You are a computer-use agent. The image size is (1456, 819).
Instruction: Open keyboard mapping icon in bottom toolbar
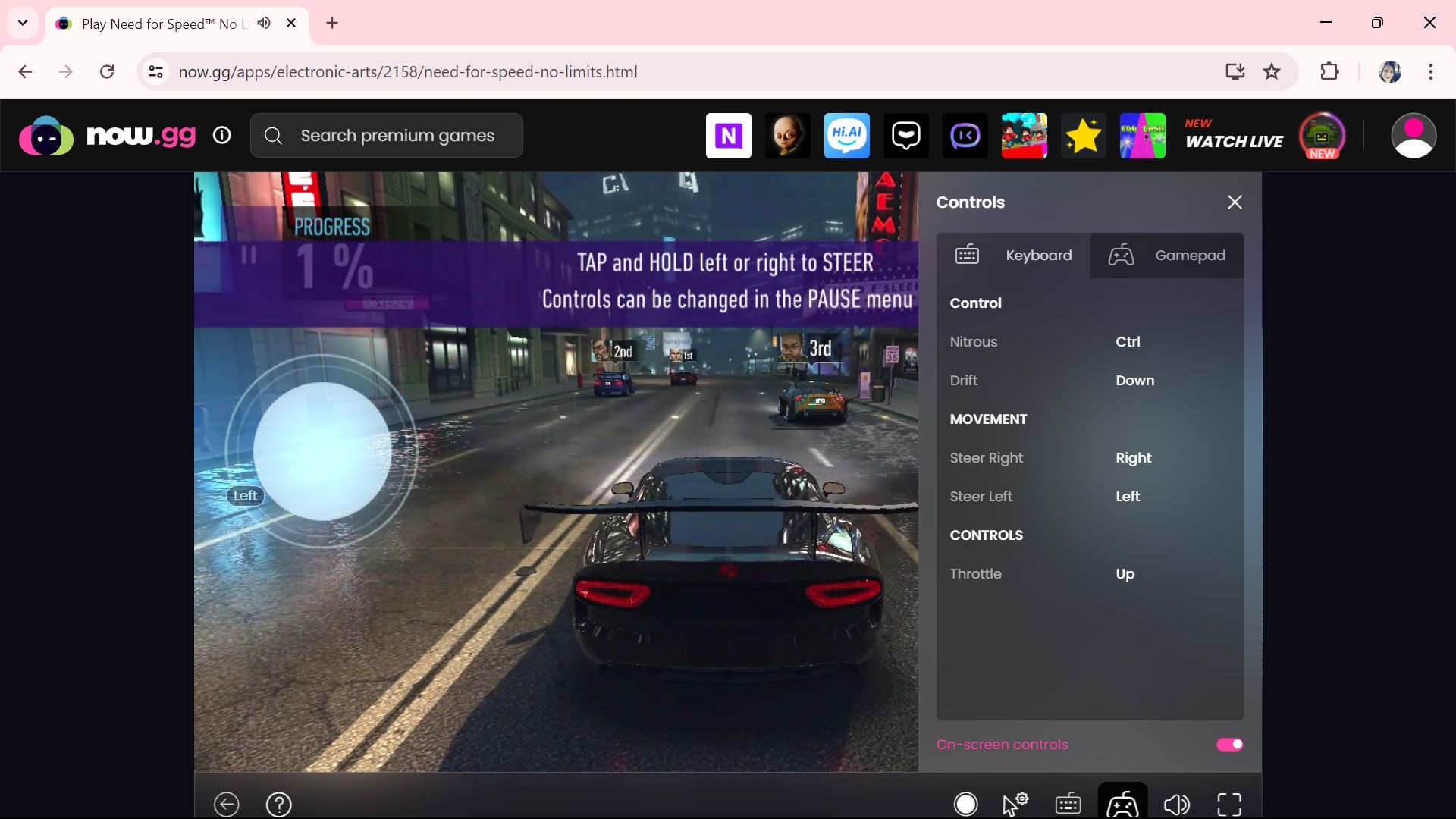pyautogui.click(x=1068, y=804)
